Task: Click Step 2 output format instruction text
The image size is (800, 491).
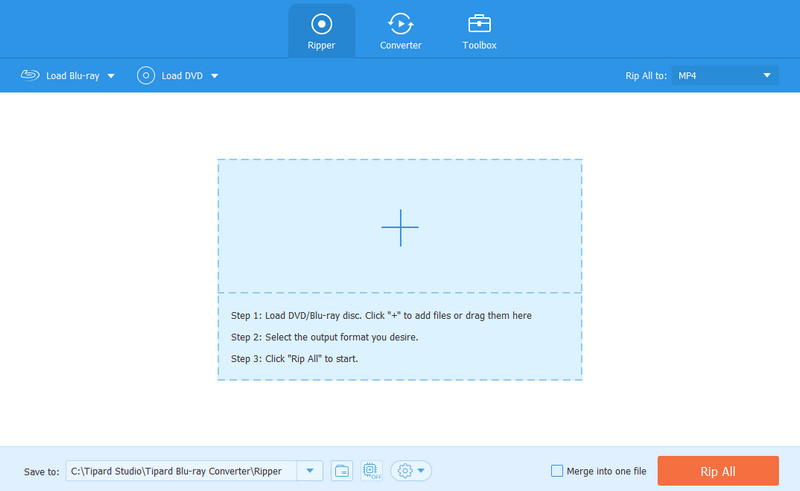Action: click(324, 337)
